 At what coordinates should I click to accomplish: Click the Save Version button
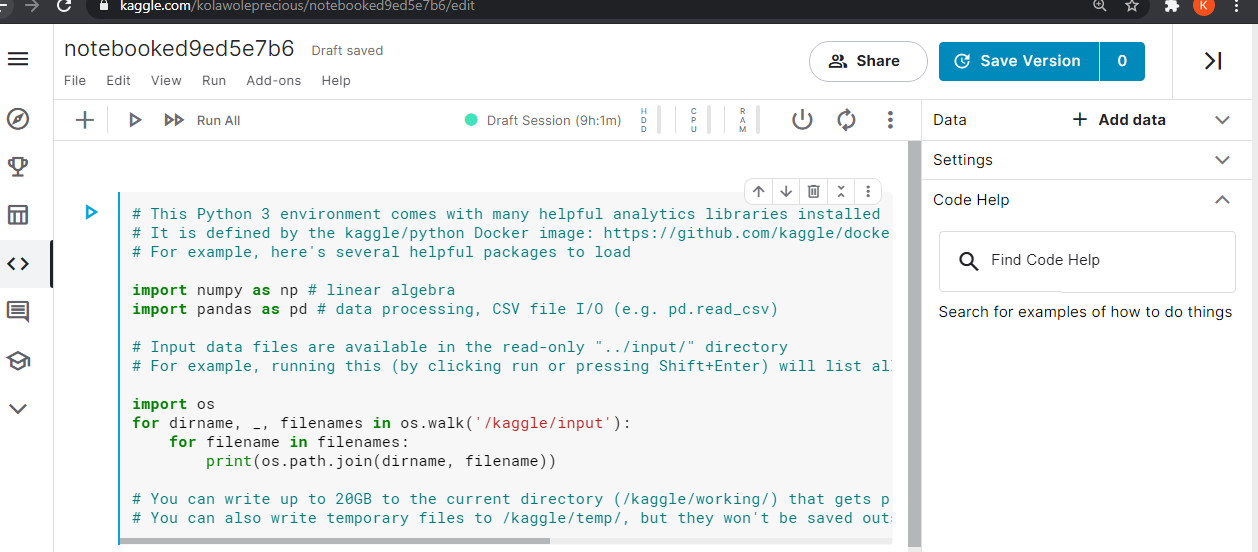[x=1019, y=61]
